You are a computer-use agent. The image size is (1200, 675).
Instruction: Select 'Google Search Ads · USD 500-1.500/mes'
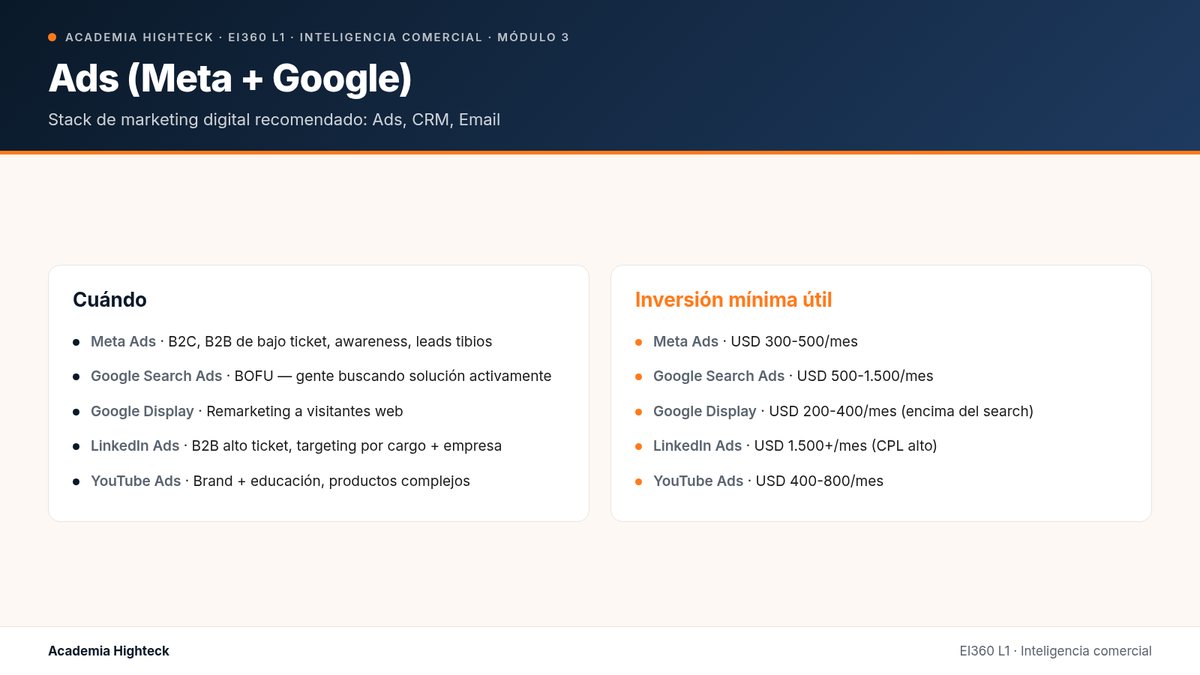[793, 377]
